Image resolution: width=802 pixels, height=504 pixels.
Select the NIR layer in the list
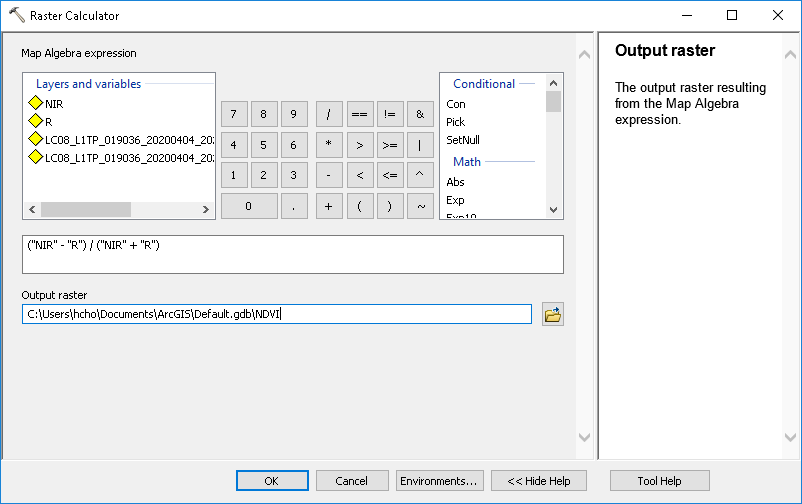point(54,103)
